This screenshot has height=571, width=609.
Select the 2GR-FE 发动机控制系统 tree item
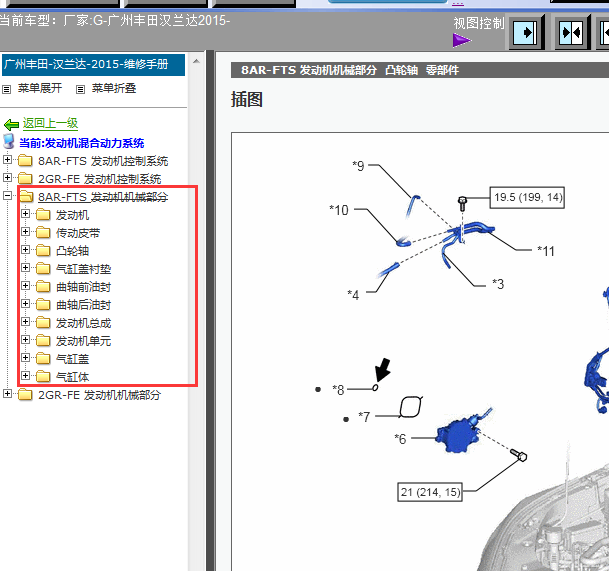point(99,179)
